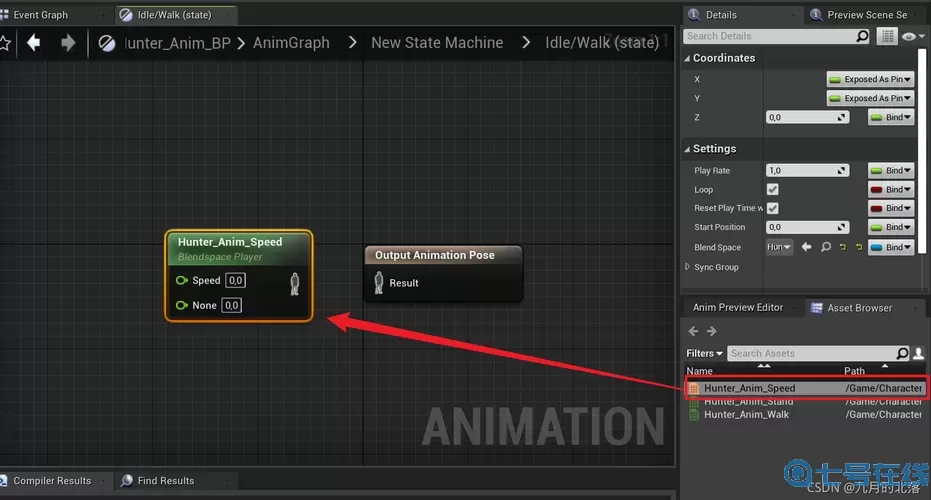The height and width of the screenshot is (500, 931).
Task: Collapse the Settings section
Action: tap(688, 149)
